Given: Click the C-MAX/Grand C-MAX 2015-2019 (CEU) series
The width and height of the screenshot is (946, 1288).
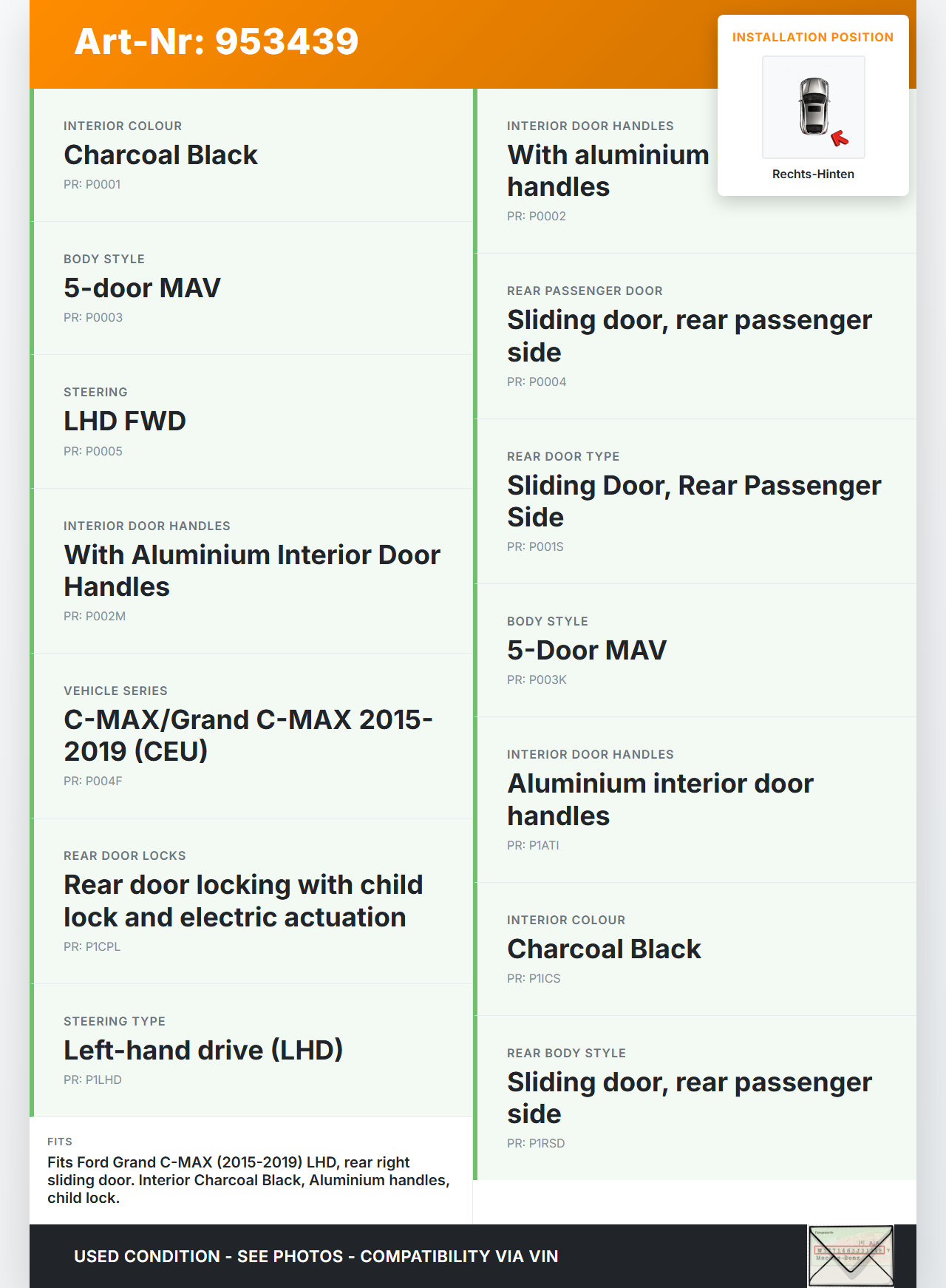Looking at the screenshot, I should [x=248, y=736].
